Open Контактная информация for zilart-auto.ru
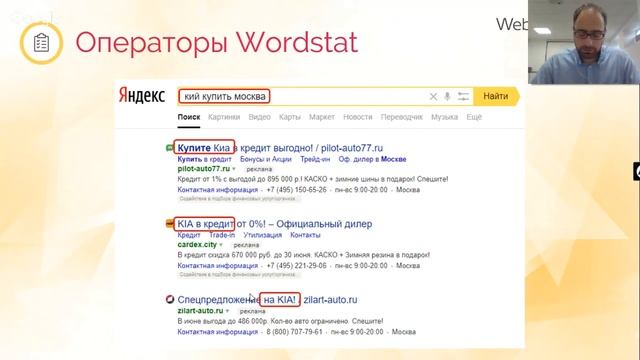The image size is (640, 360). click(x=218, y=332)
